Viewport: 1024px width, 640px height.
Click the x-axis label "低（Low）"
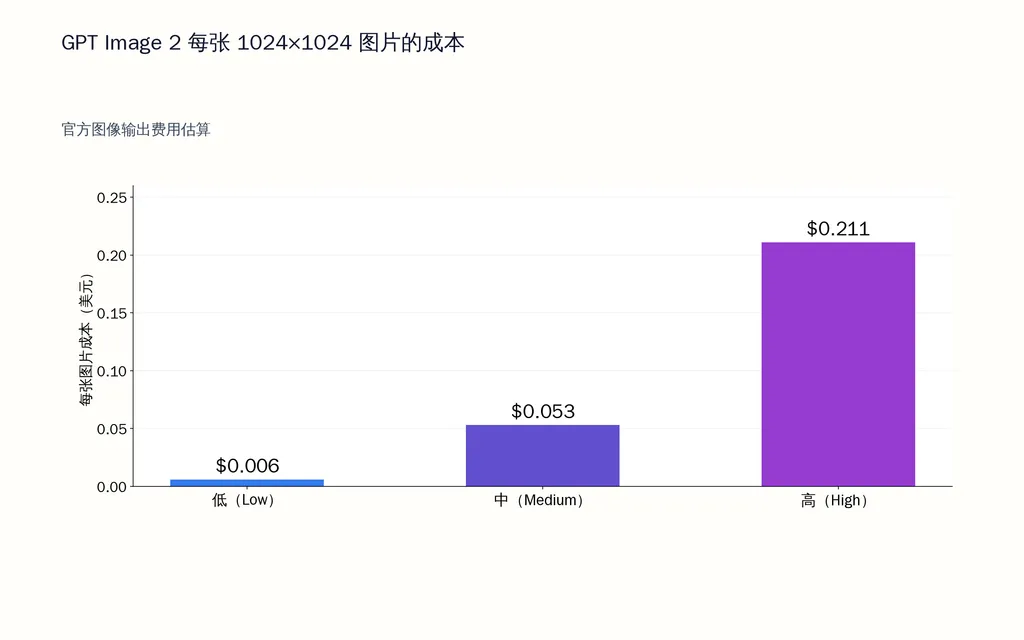pos(244,500)
